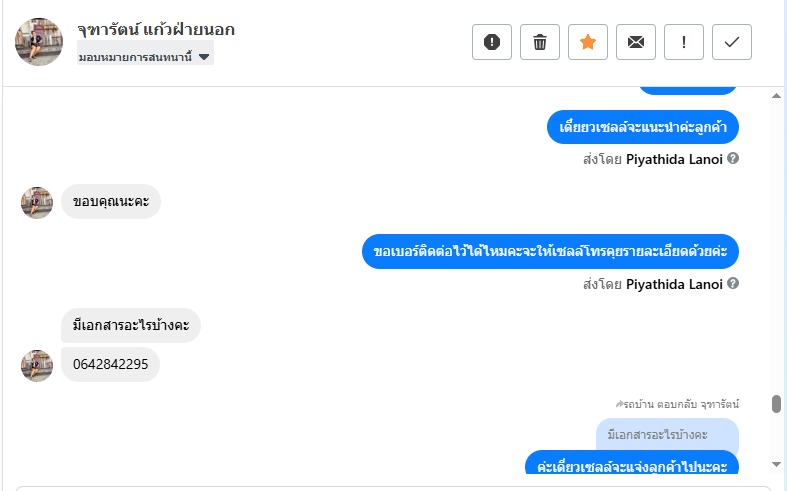Move the conversation to trash
The image size is (787, 491).
540,42
